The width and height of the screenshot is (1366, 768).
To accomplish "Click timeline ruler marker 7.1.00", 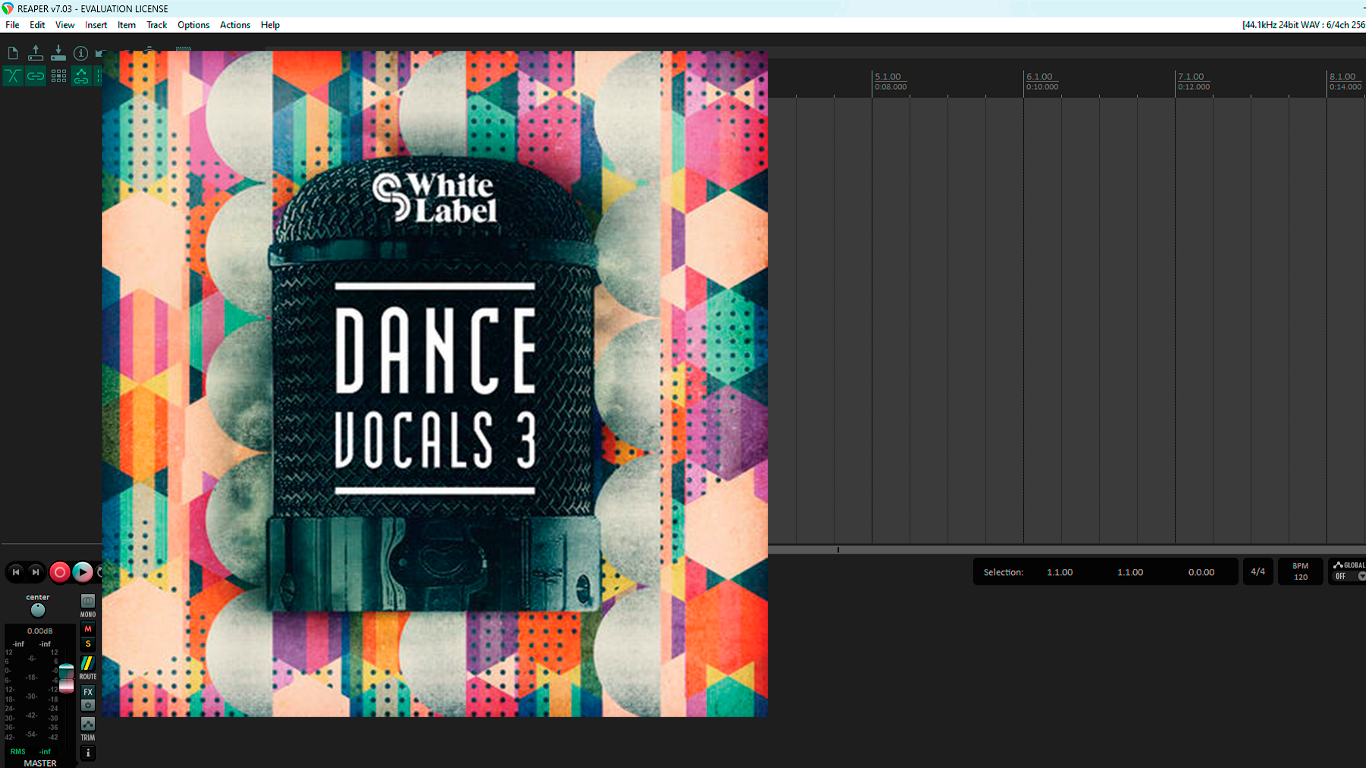I will click(1191, 77).
